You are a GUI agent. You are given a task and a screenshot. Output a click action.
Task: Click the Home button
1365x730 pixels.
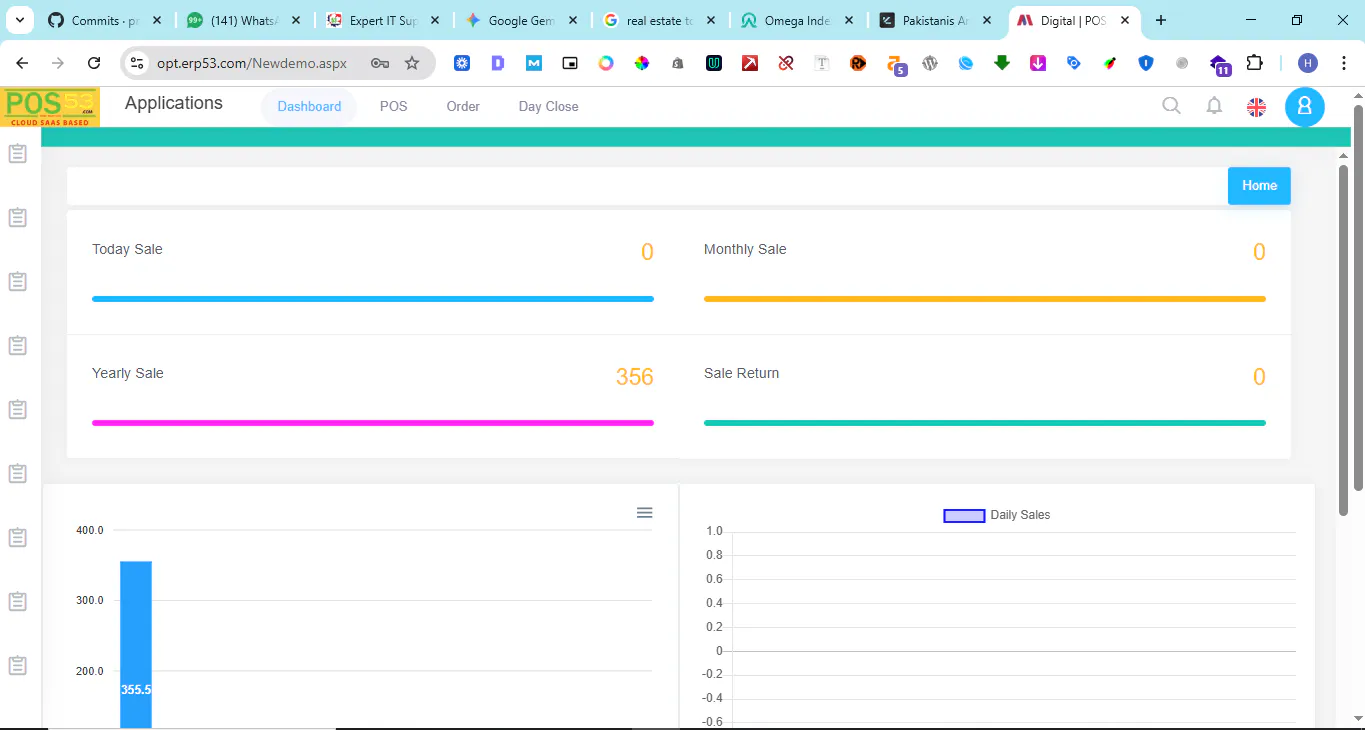click(1259, 186)
